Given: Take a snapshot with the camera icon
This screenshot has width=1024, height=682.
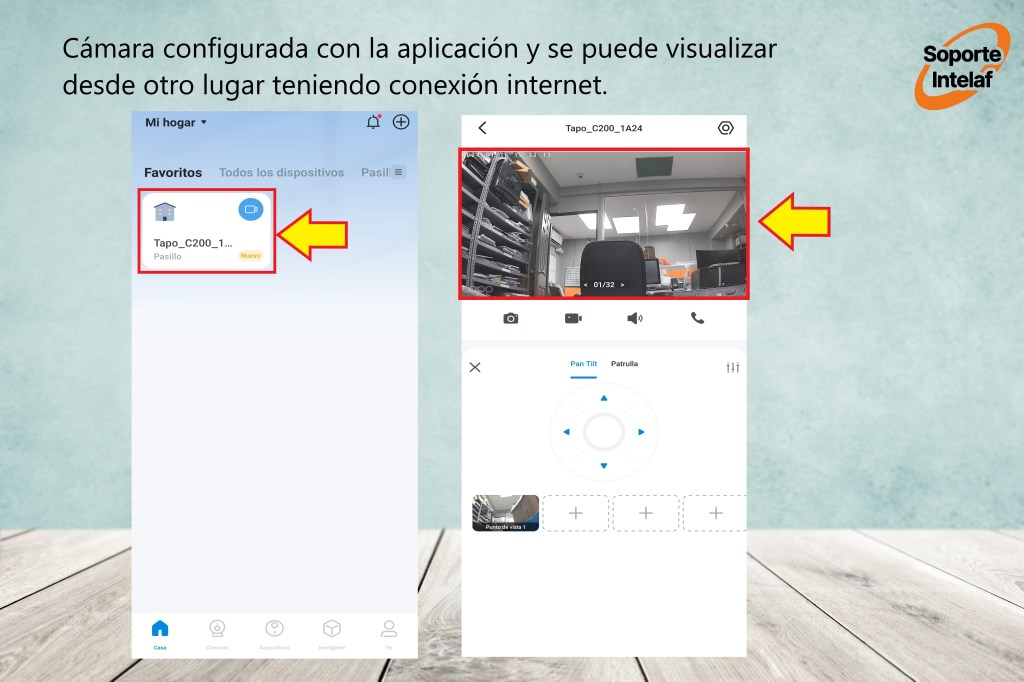Looking at the screenshot, I should tap(511, 318).
